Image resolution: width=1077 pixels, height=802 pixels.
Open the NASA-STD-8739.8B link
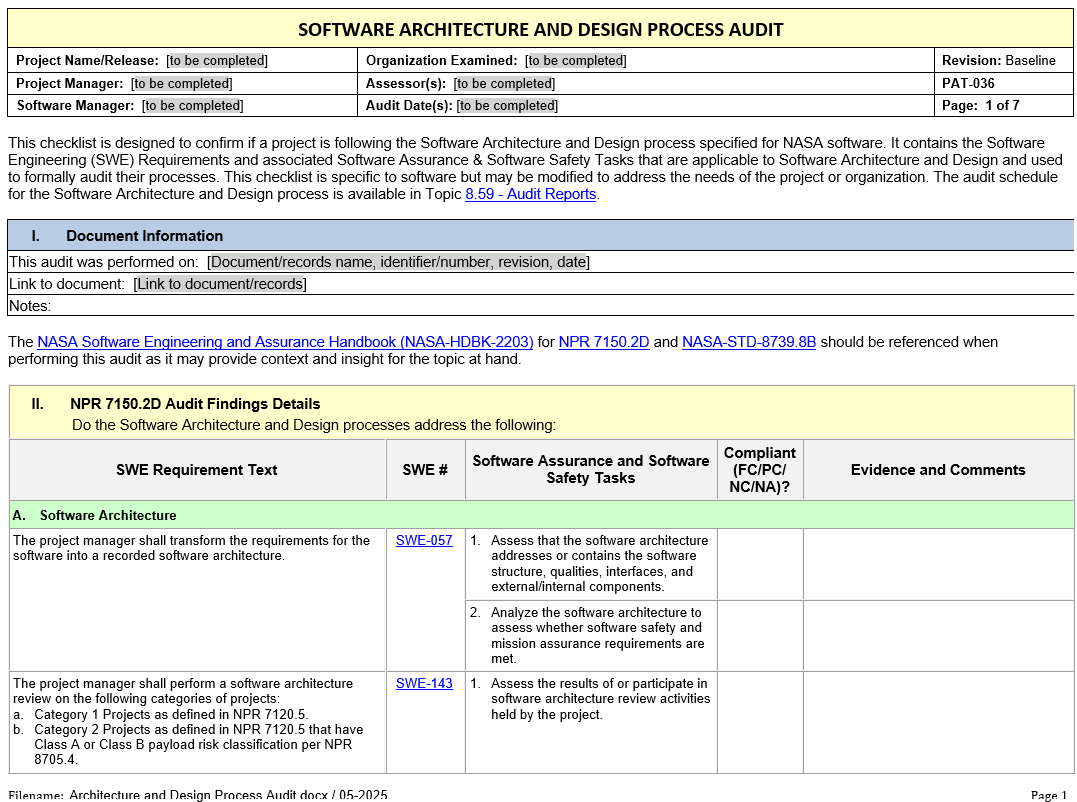click(x=748, y=342)
